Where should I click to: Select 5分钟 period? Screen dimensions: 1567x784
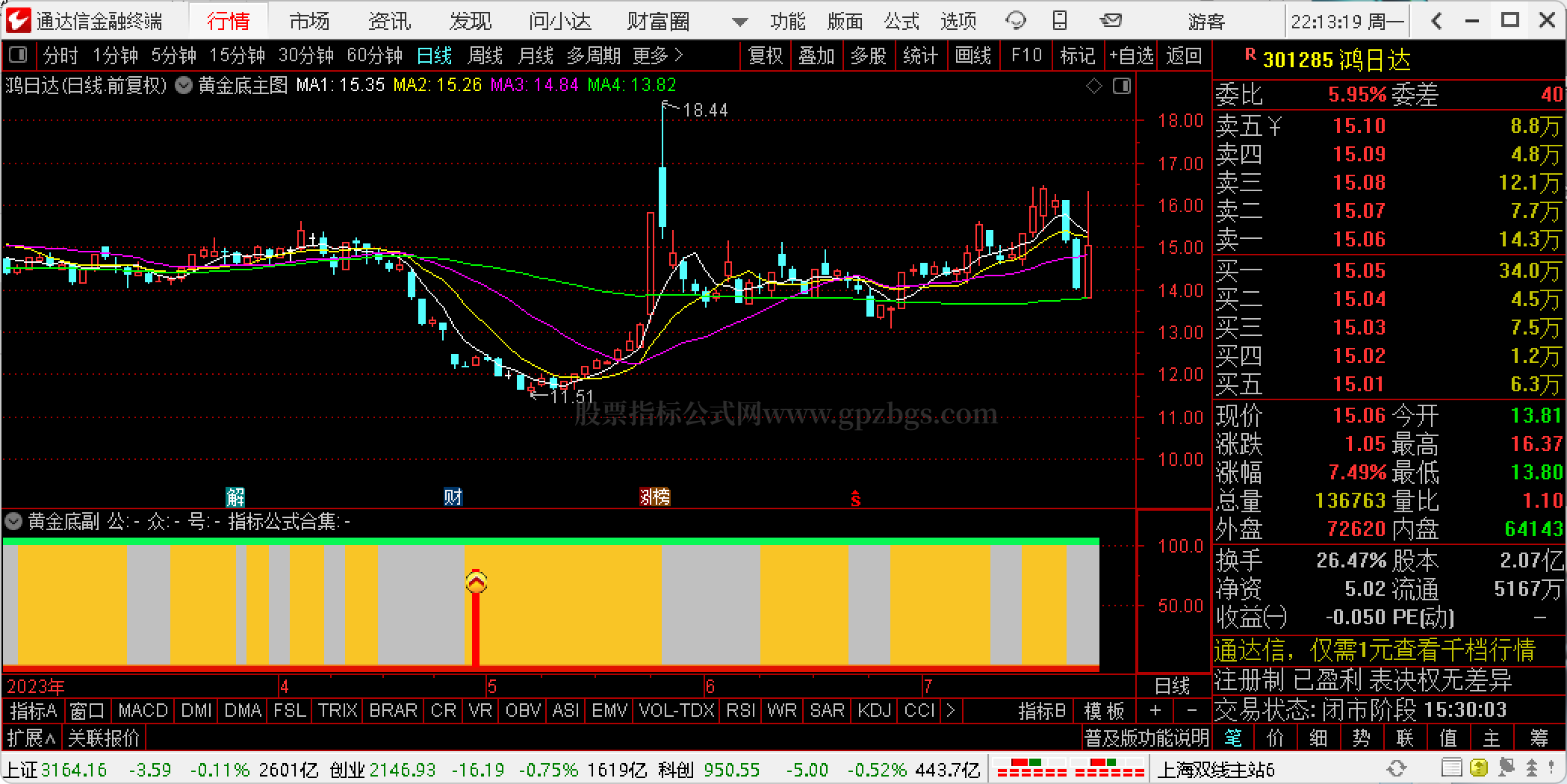coord(174,55)
